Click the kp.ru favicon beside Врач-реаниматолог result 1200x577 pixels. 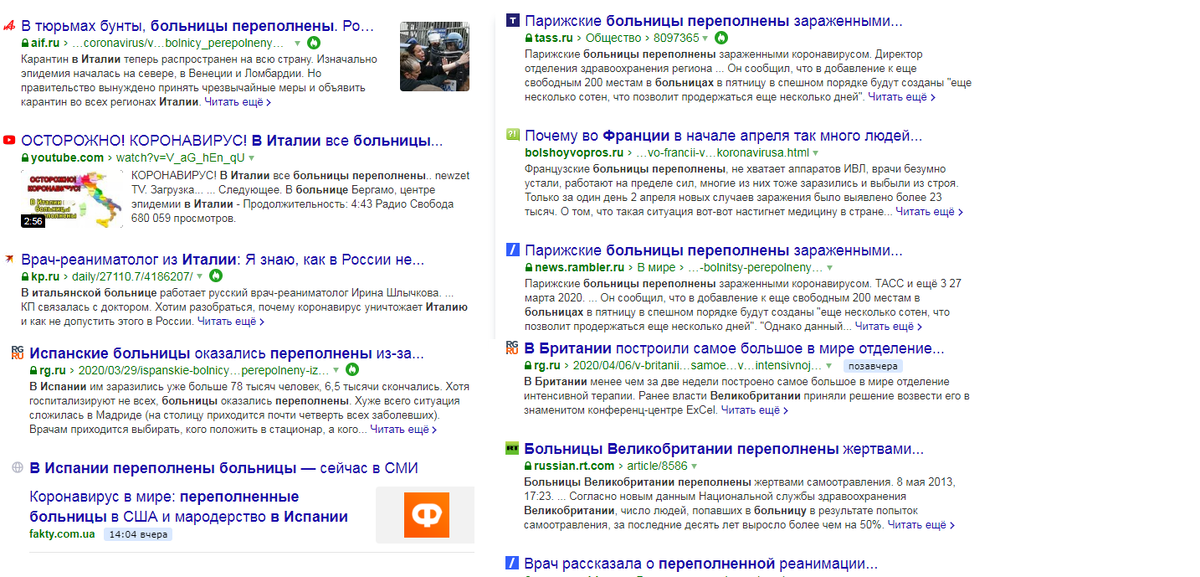tap(9, 258)
